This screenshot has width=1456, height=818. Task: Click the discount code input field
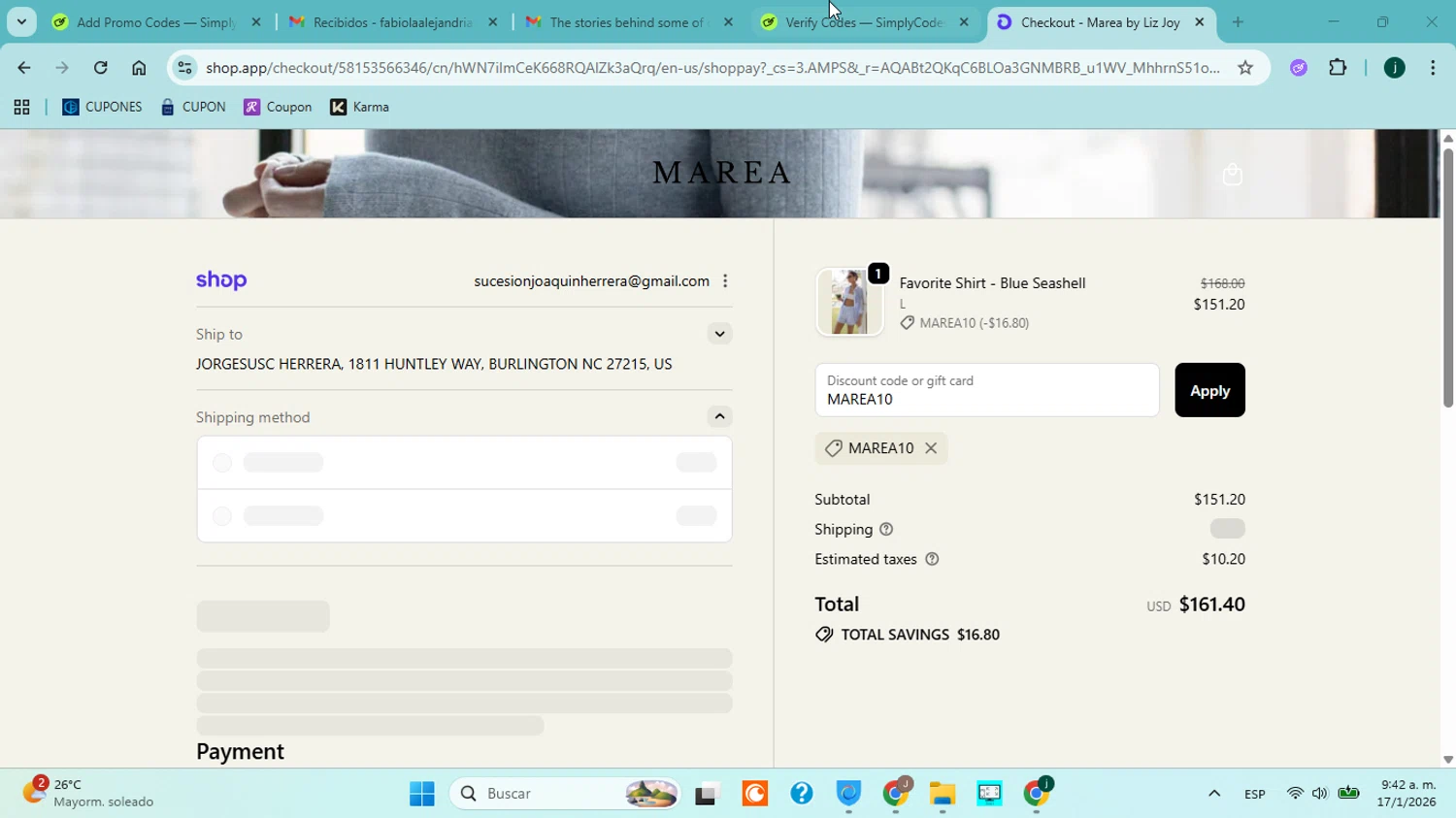coord(987,390)
